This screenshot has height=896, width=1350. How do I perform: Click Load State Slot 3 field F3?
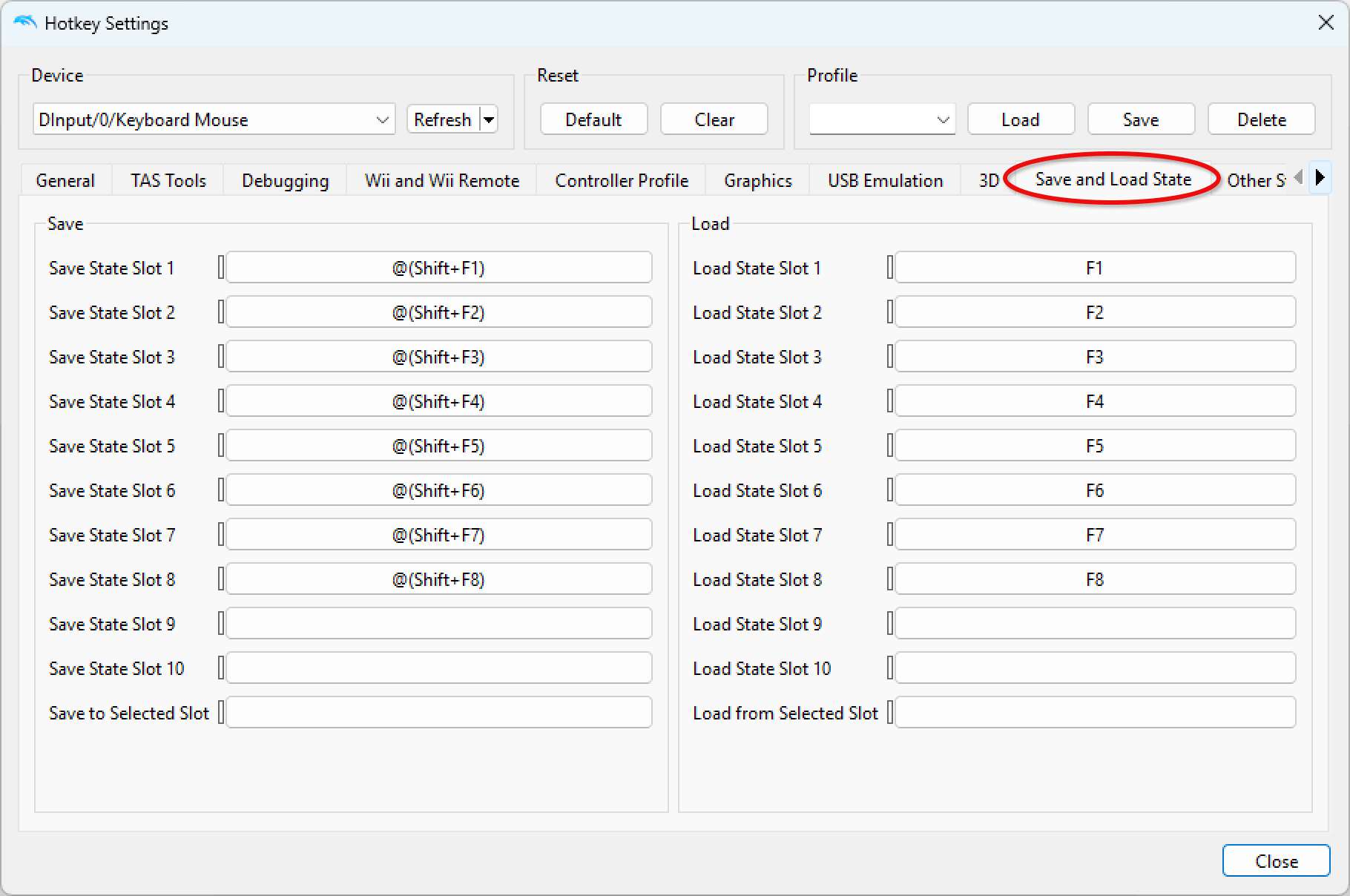(x=1096, y=357)
